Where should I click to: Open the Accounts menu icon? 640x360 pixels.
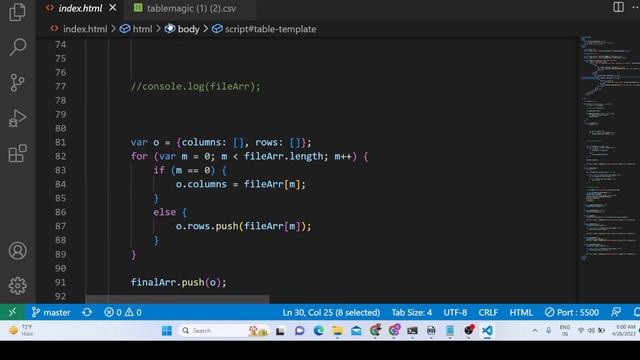point(18,251)
